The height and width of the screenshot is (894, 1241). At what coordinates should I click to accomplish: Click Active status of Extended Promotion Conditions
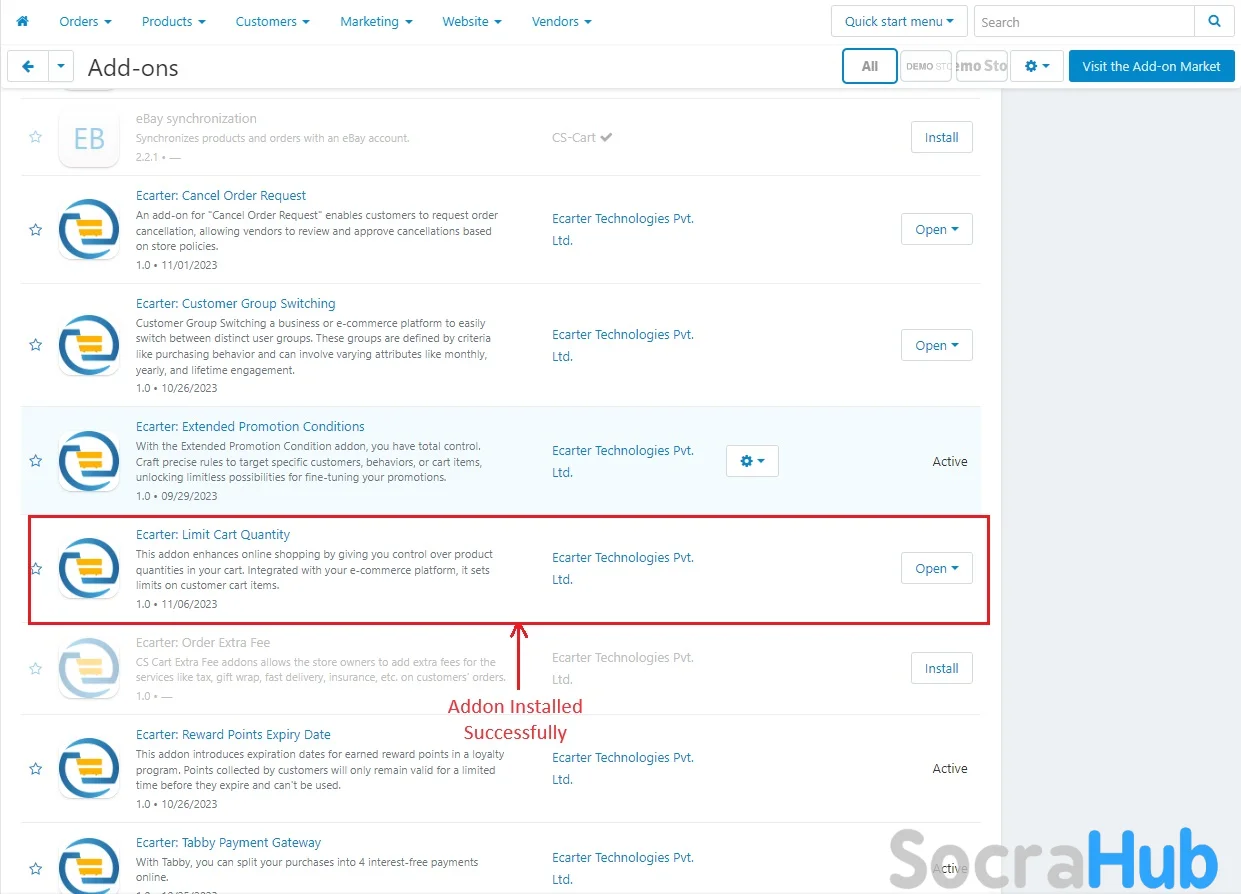click(x=950, y=461)
